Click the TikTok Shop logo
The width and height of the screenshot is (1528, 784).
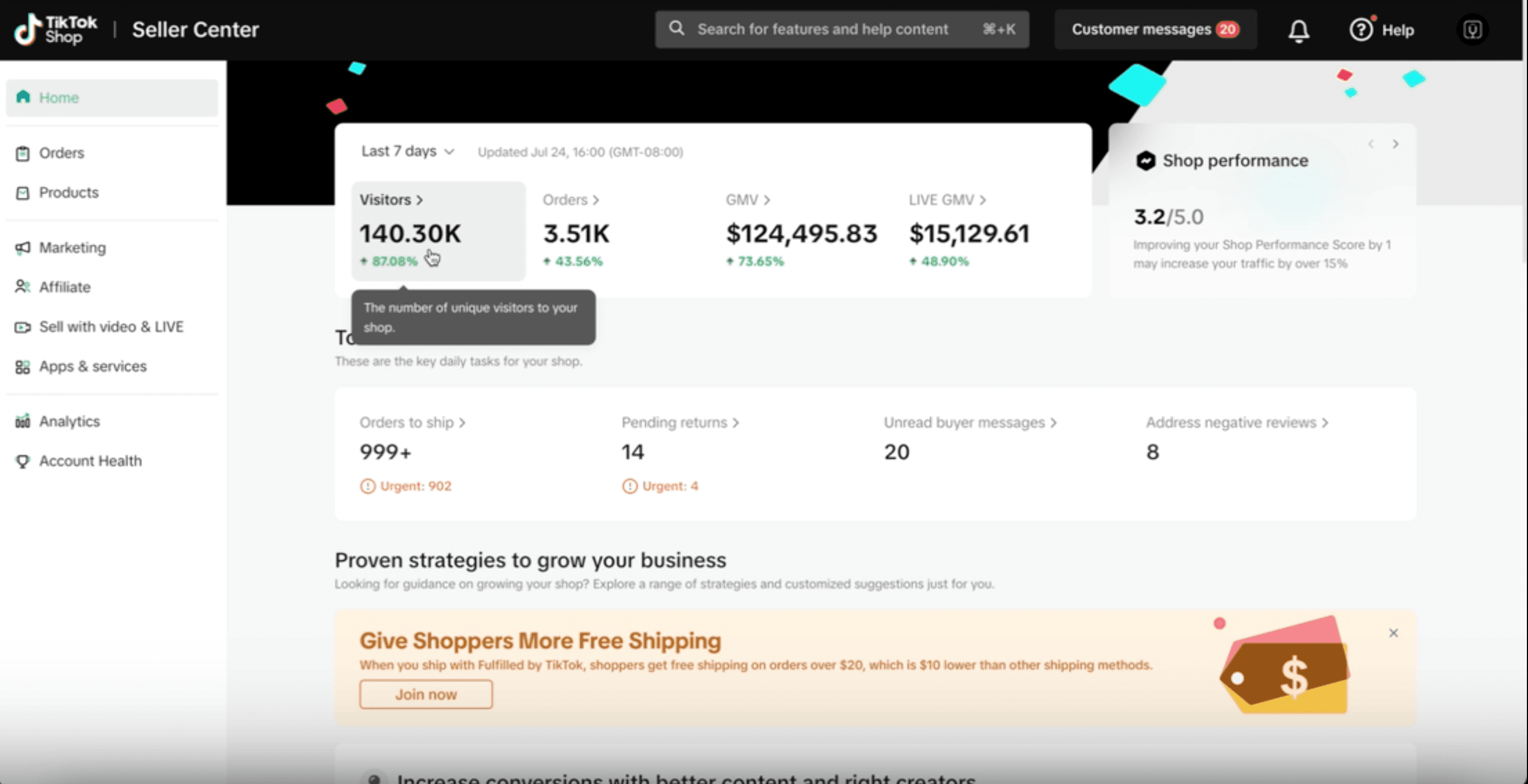pyautogui.click(x=56, y=30)
